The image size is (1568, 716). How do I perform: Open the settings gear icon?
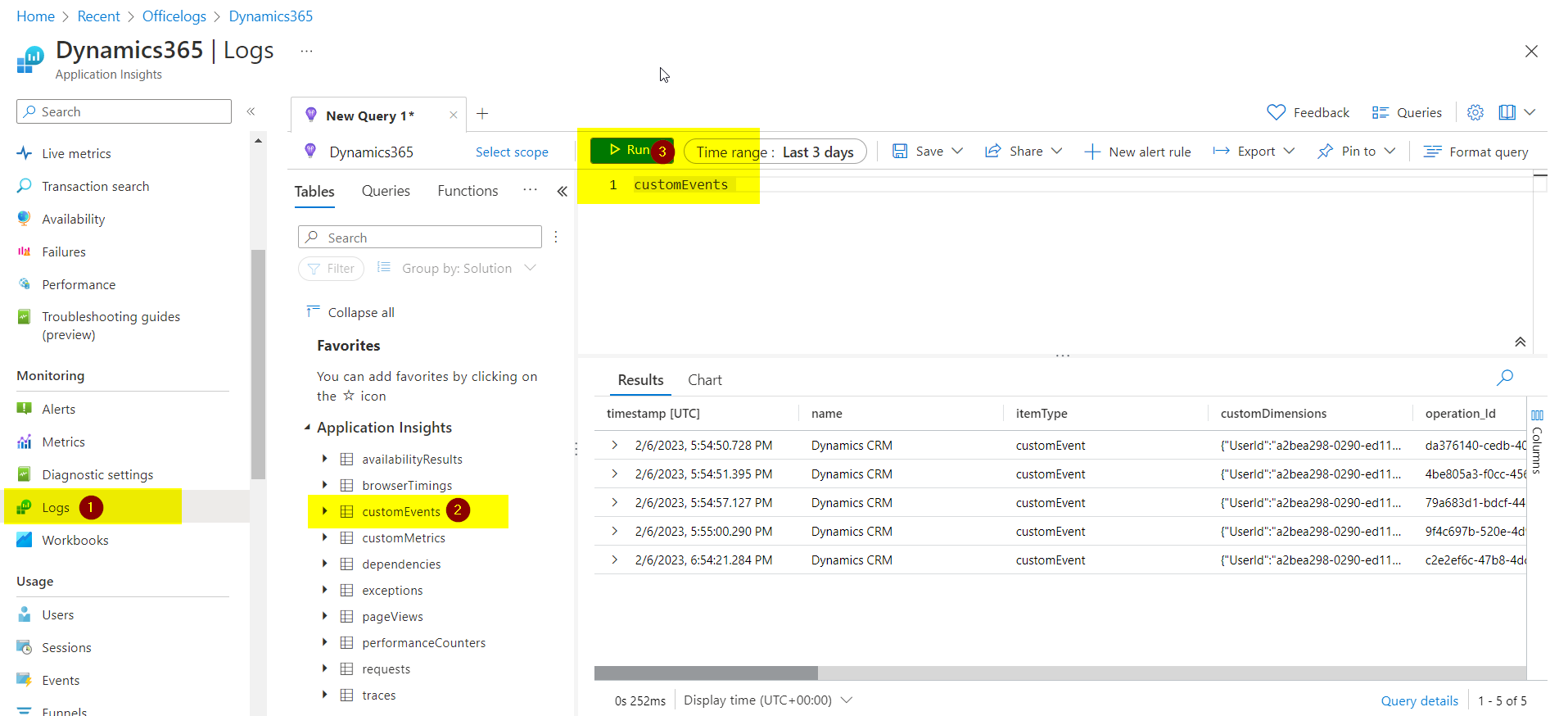tap(1475, 112)
